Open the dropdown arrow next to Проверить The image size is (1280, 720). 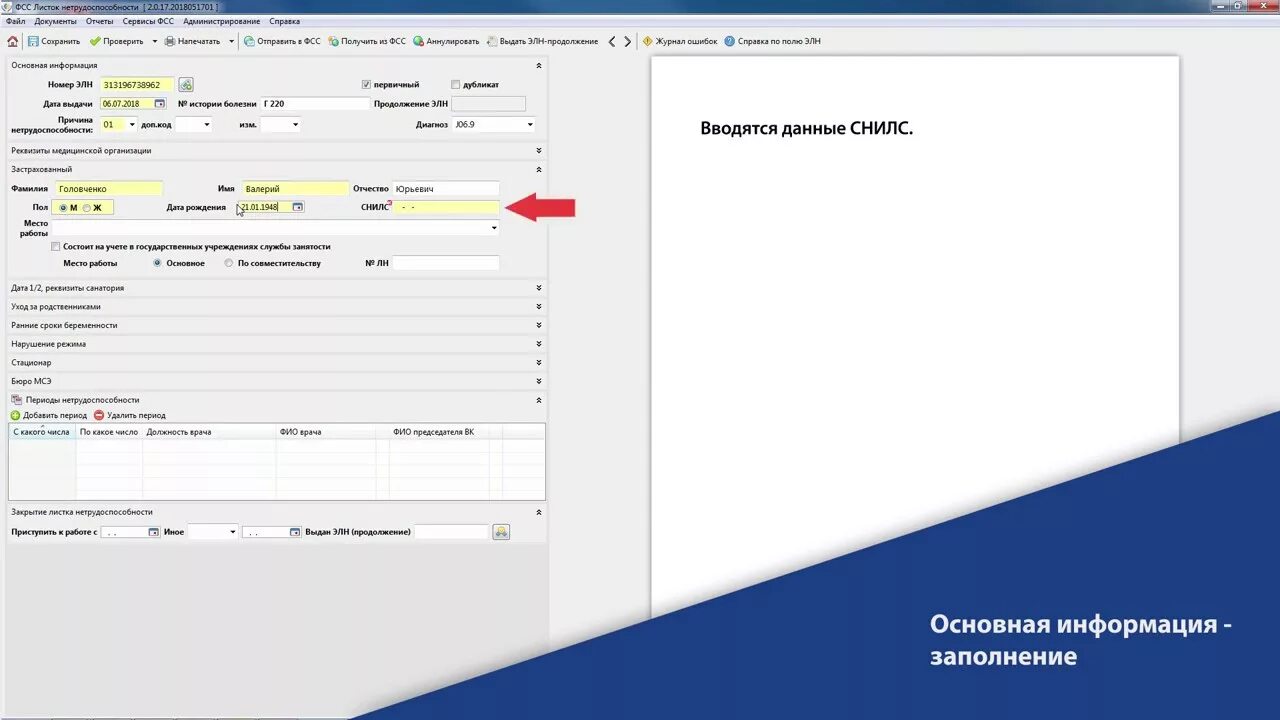point(154,41)
